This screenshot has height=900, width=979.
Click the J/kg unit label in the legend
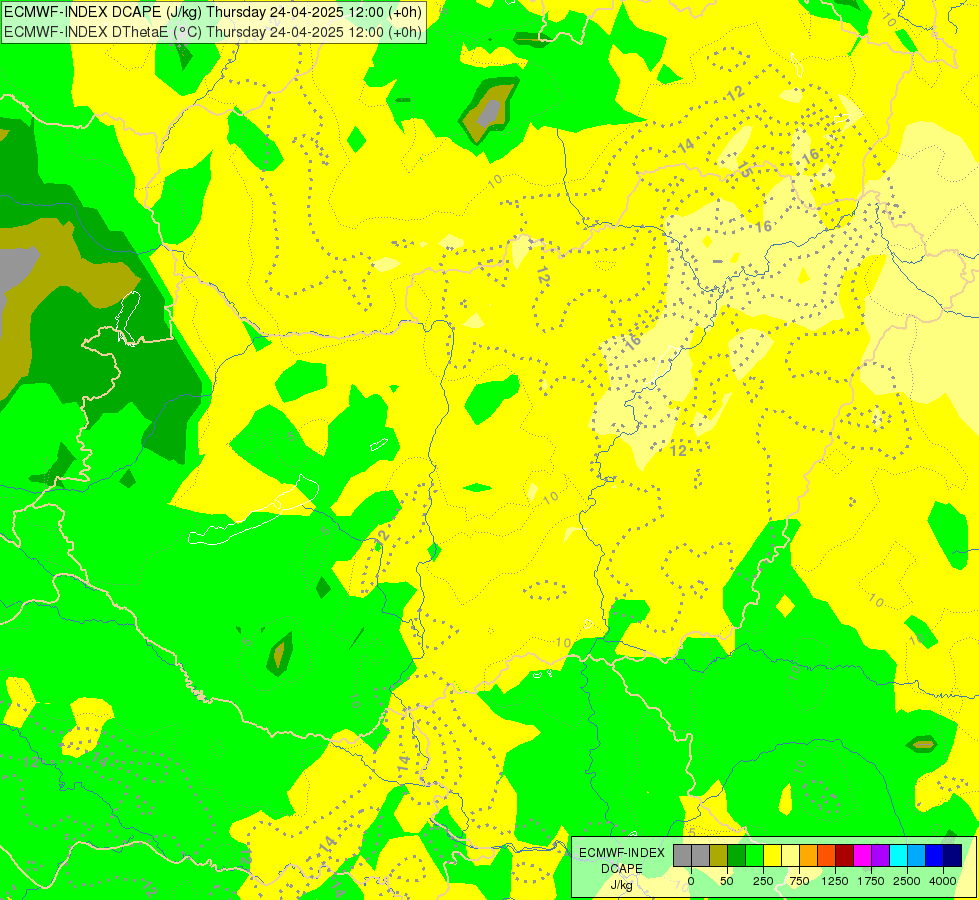(621, 886)
